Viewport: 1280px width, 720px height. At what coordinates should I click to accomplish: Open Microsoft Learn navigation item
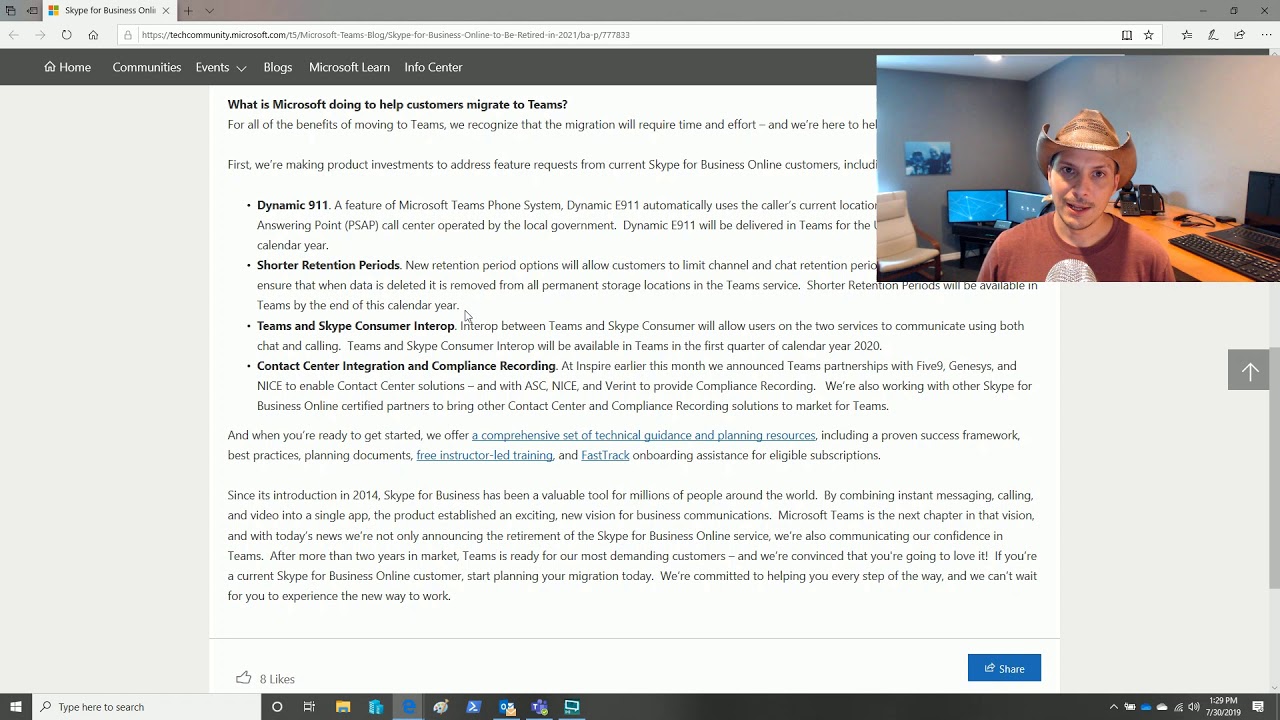pyautogui.click(x=349, y=67)
